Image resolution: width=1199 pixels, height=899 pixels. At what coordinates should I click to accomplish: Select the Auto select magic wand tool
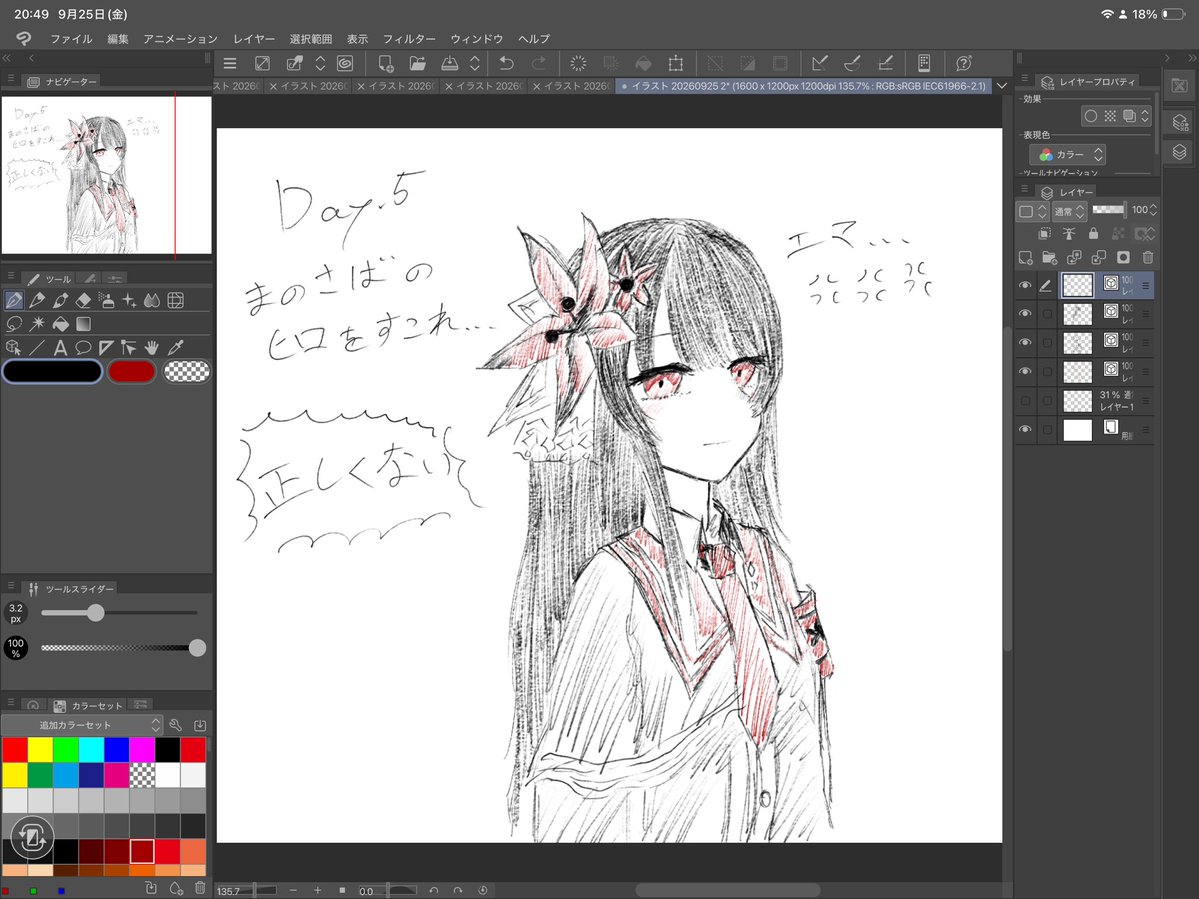click(x=37, y=324)
